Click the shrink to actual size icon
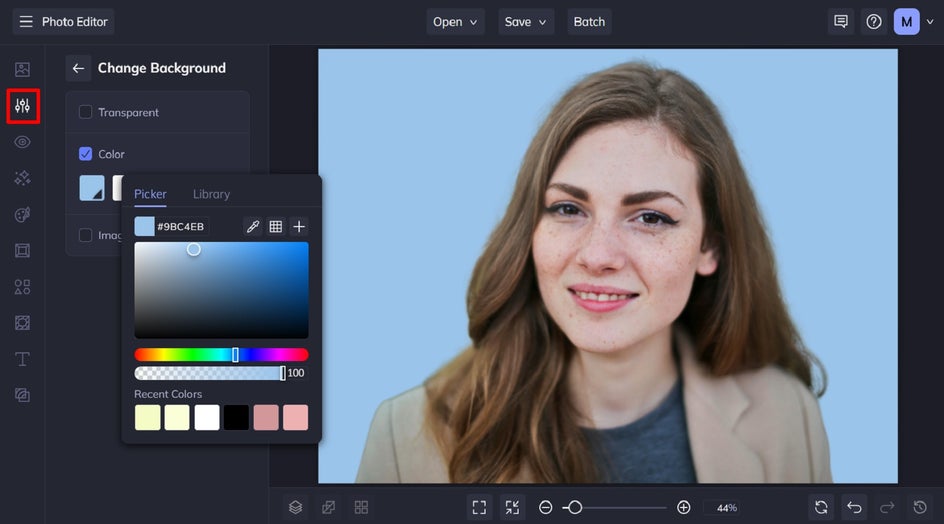The height and width of the screenshot is (524, 944). click(512, 507)
